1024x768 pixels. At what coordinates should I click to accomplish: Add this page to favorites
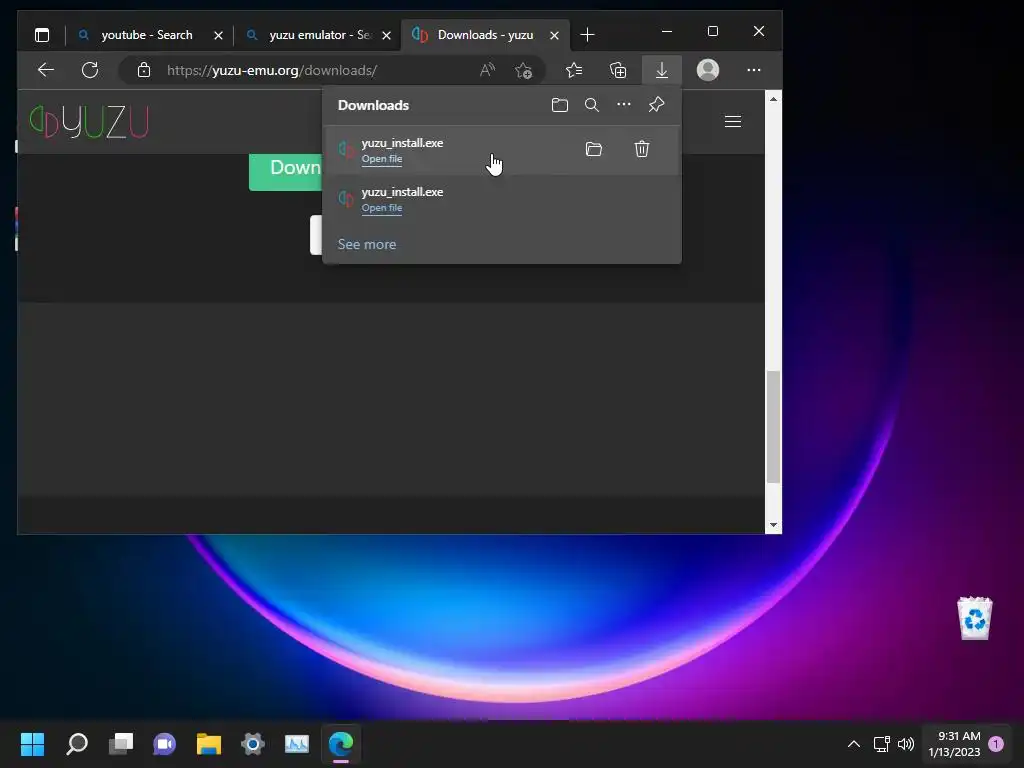click(523, 70)
